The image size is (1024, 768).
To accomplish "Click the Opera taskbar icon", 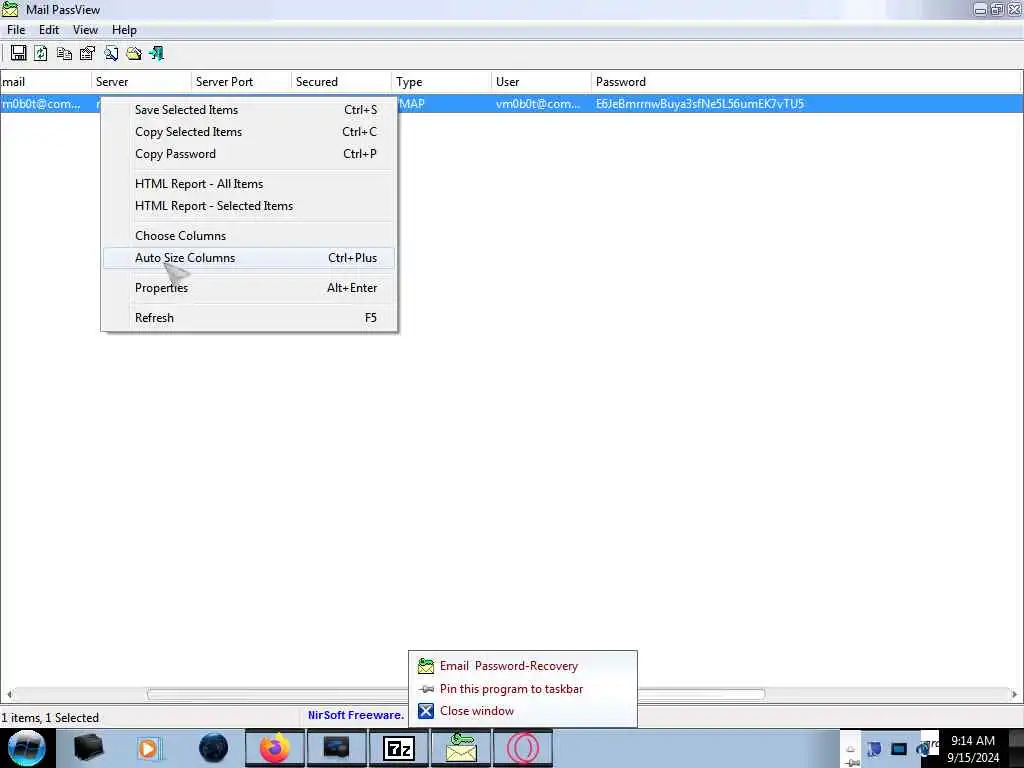I will click(x=522, y=748).
